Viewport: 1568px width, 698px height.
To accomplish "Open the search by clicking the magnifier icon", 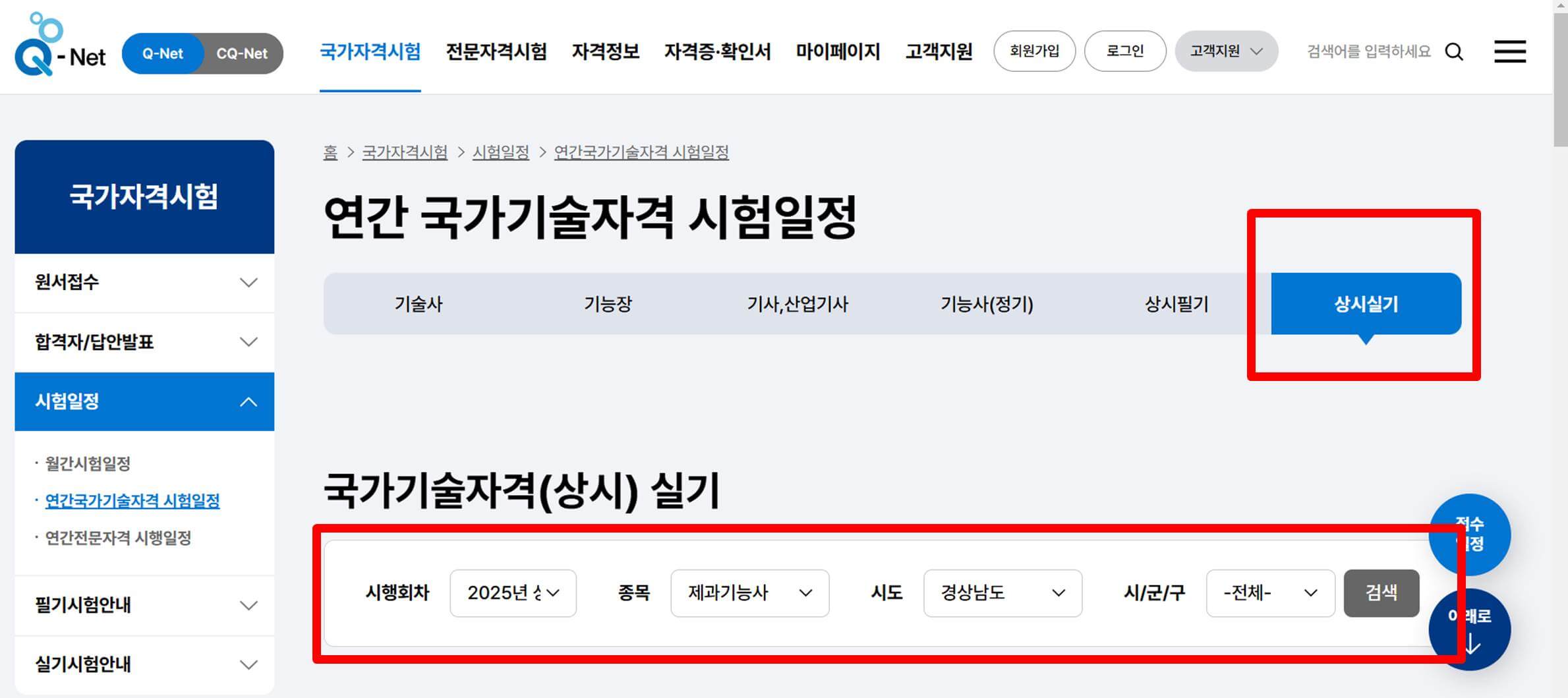I will coord(1453,51).
